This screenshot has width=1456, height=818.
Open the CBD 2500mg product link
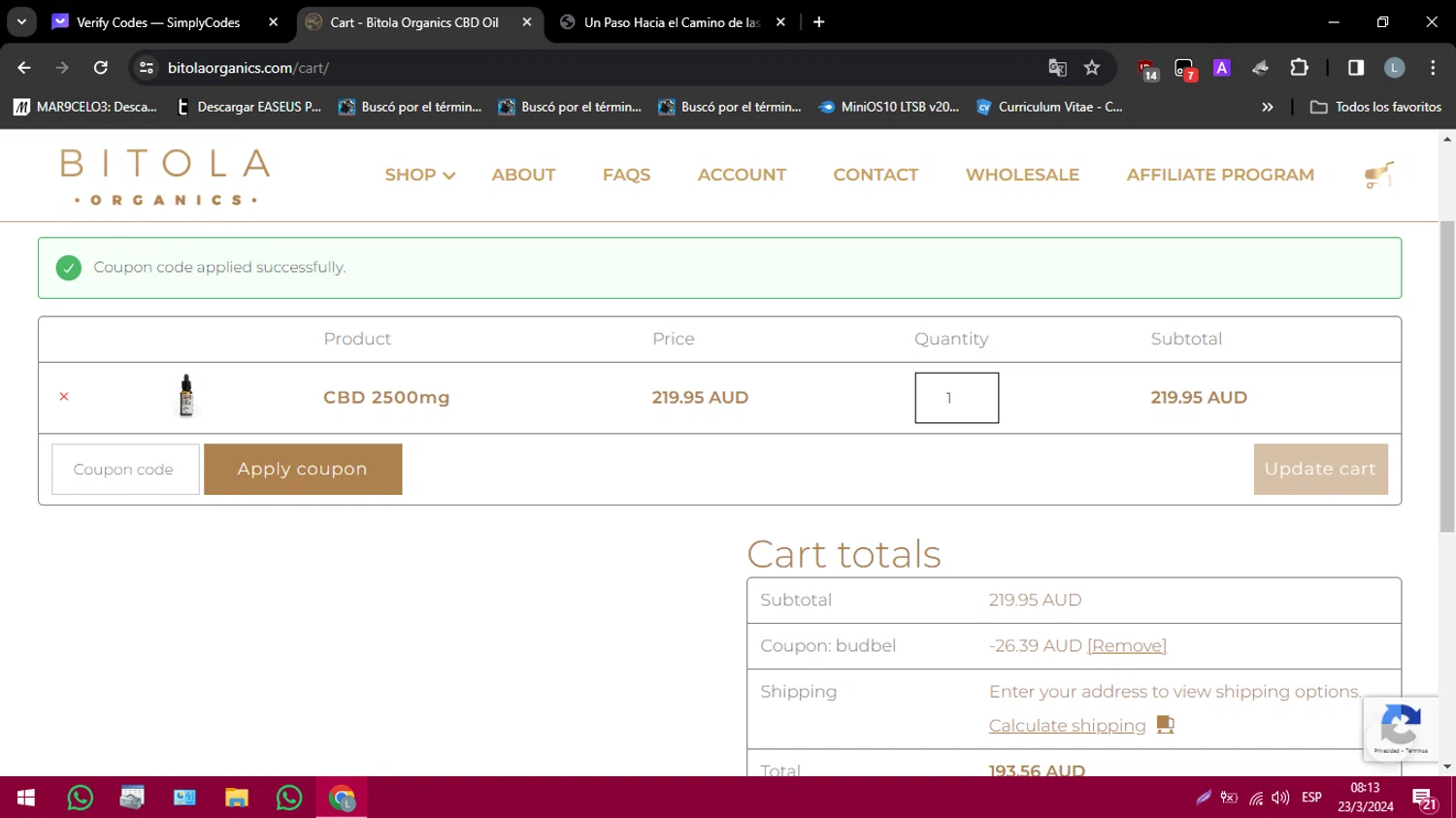pyautogui.click(x=386, y=397)
